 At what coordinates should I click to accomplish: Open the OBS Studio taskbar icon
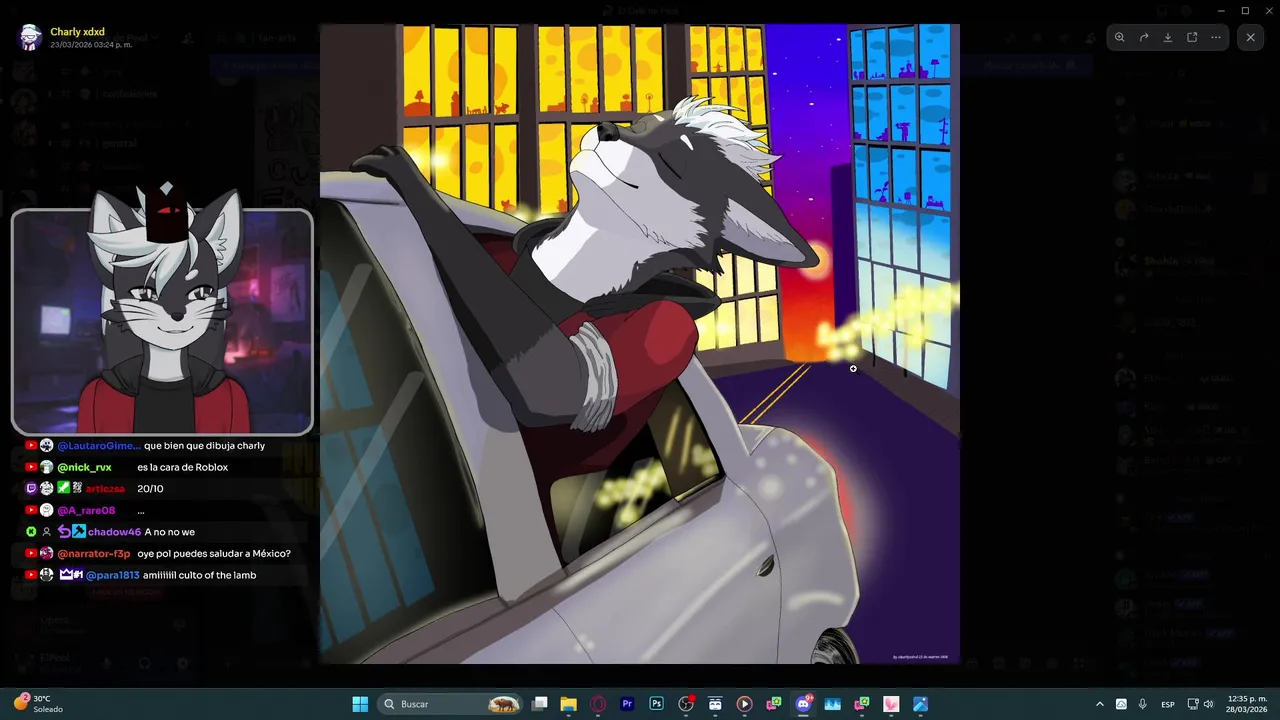[686, 704]
